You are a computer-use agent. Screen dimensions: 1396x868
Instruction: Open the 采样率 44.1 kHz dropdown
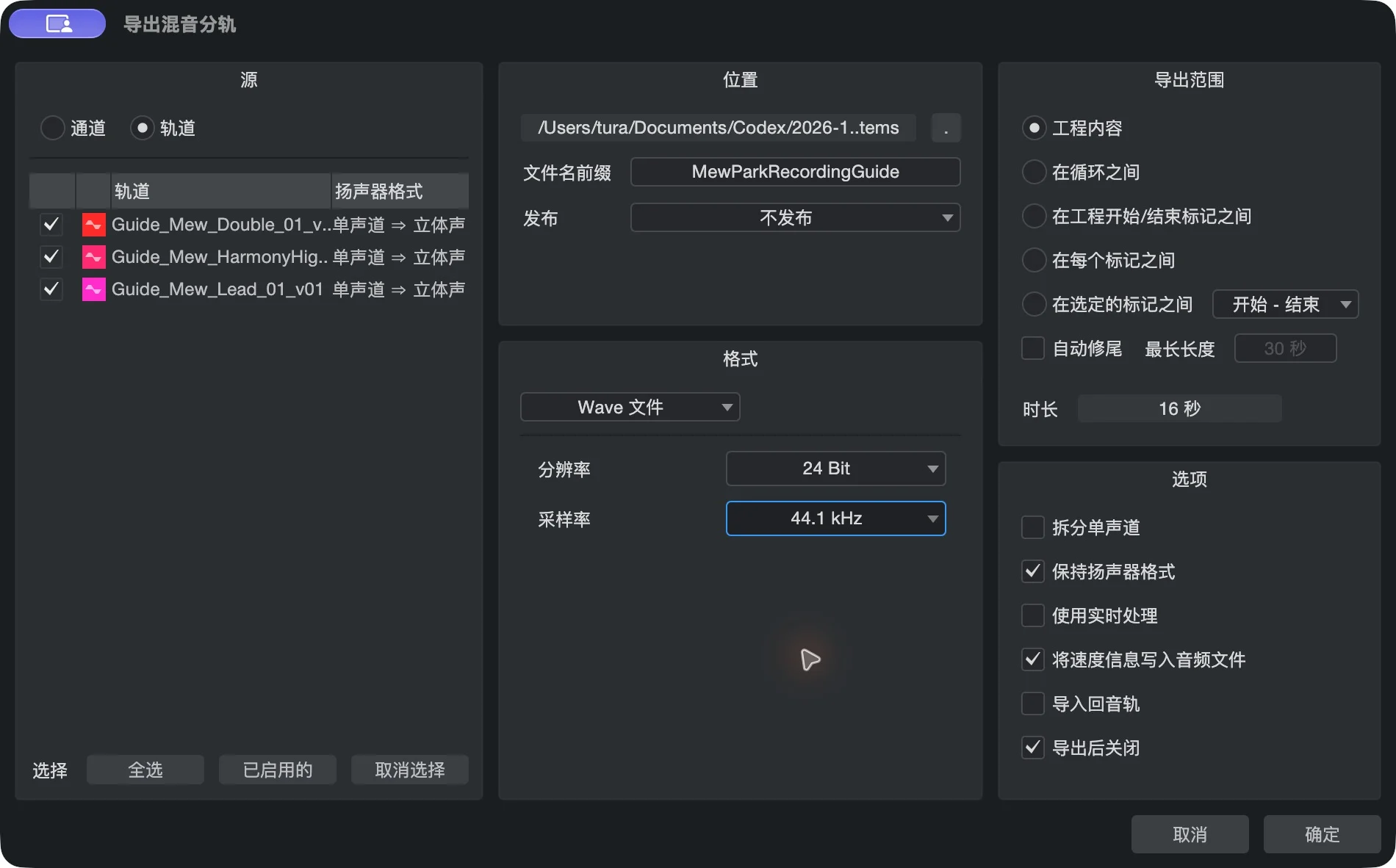(836, 518)
